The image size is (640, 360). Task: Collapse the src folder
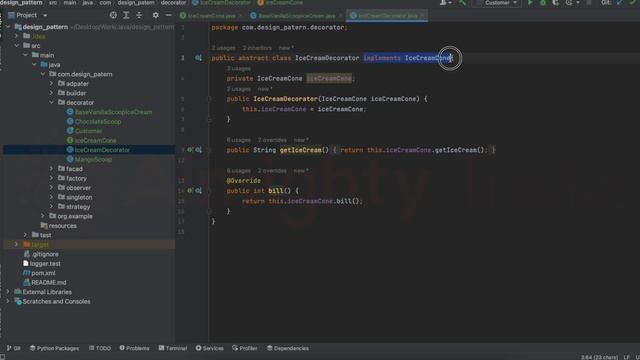click(x=17, y=46)
